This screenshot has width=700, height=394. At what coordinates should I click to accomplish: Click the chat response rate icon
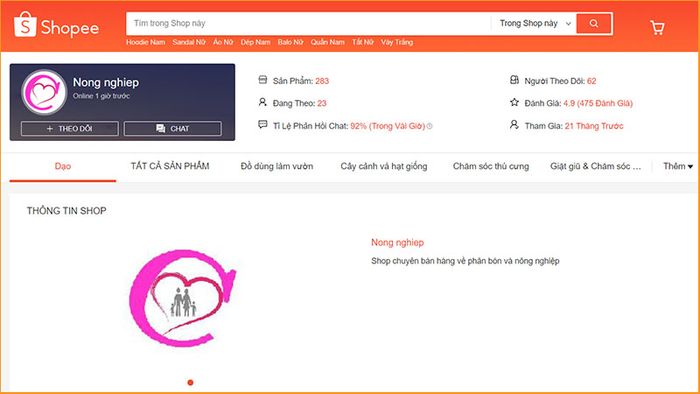262,124
